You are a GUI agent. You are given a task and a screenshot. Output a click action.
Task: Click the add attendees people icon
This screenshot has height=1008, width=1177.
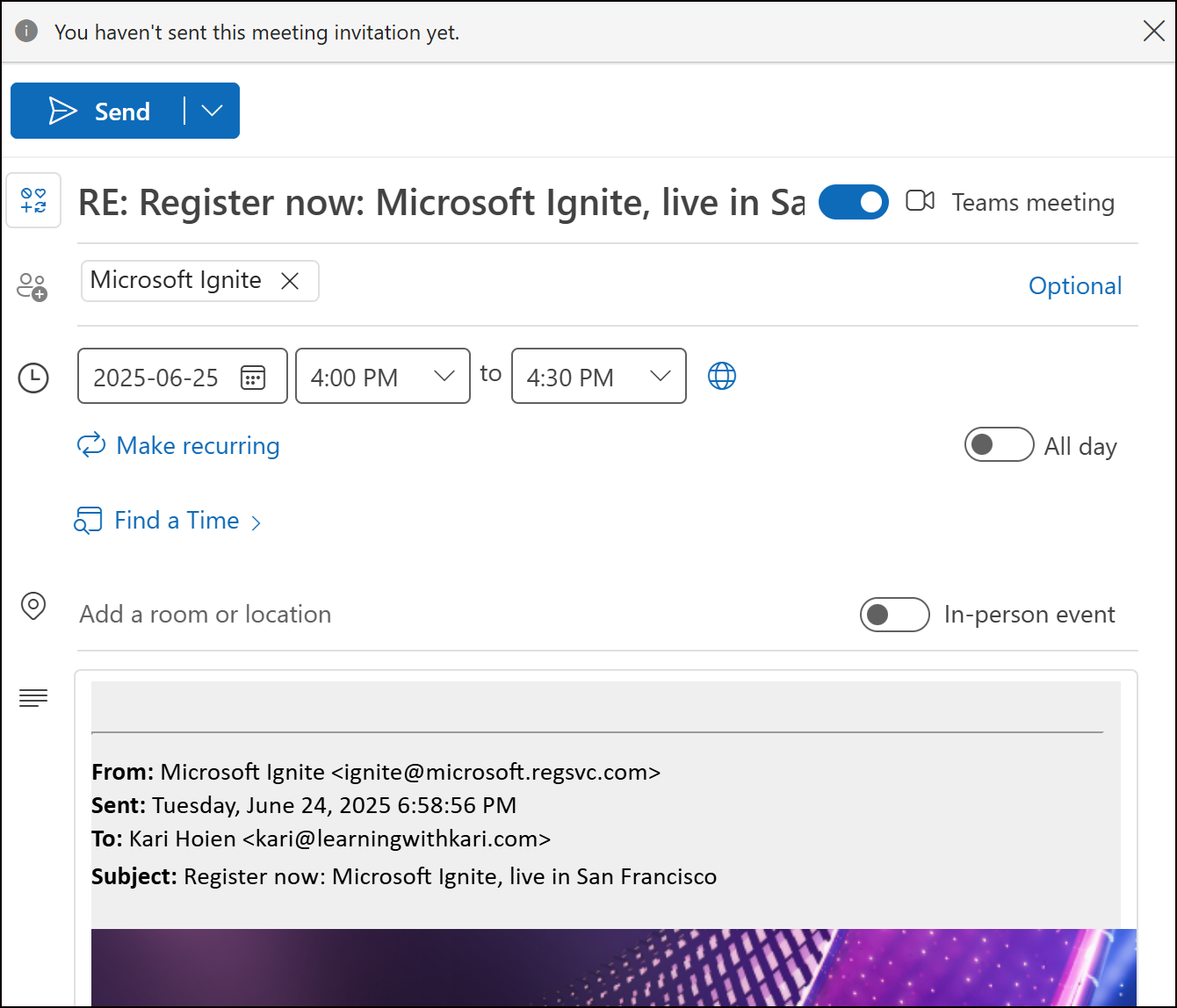click(x=32, y=286)
